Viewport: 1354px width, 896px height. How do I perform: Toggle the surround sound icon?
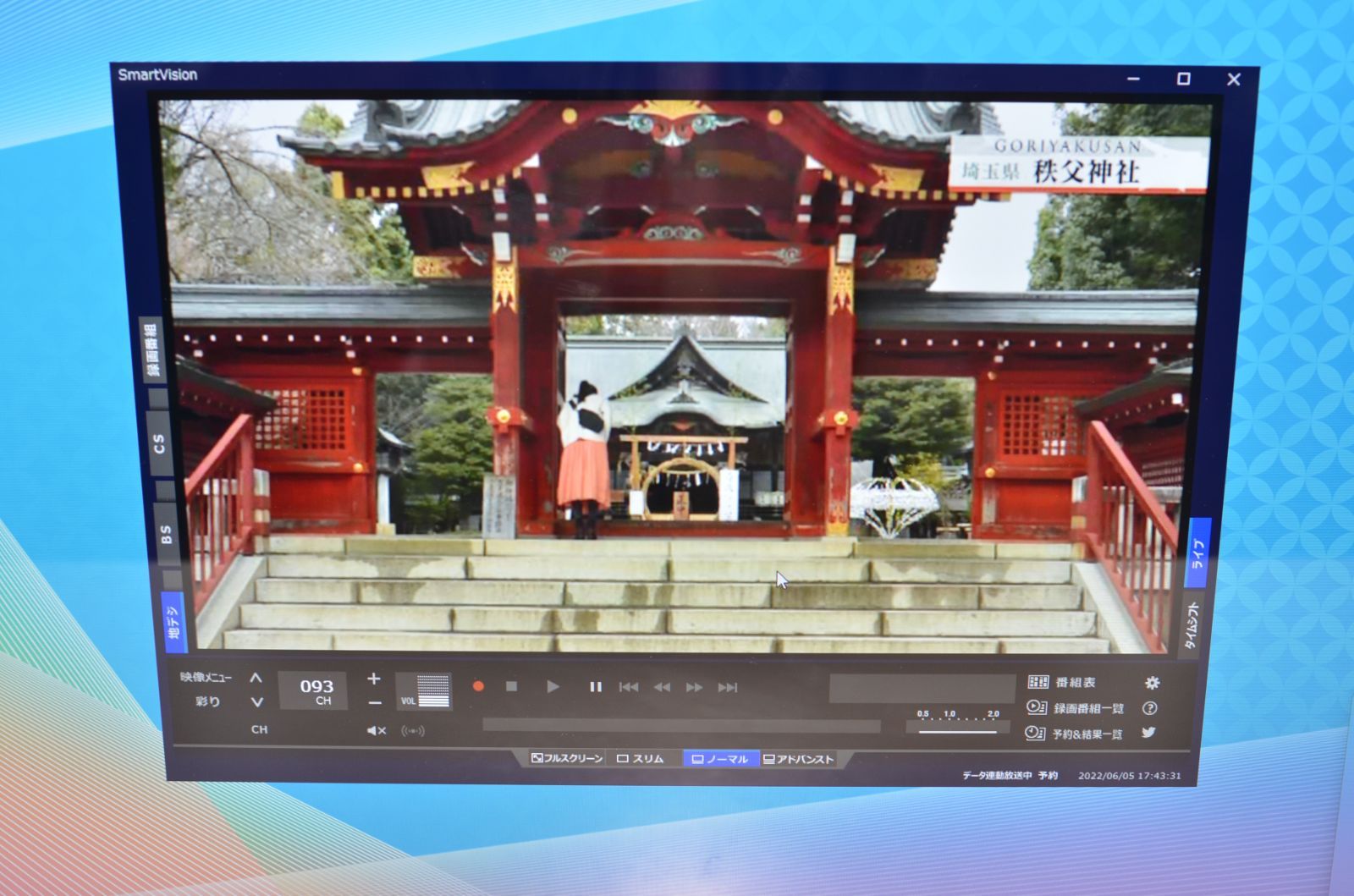click(x=413, y=730)
